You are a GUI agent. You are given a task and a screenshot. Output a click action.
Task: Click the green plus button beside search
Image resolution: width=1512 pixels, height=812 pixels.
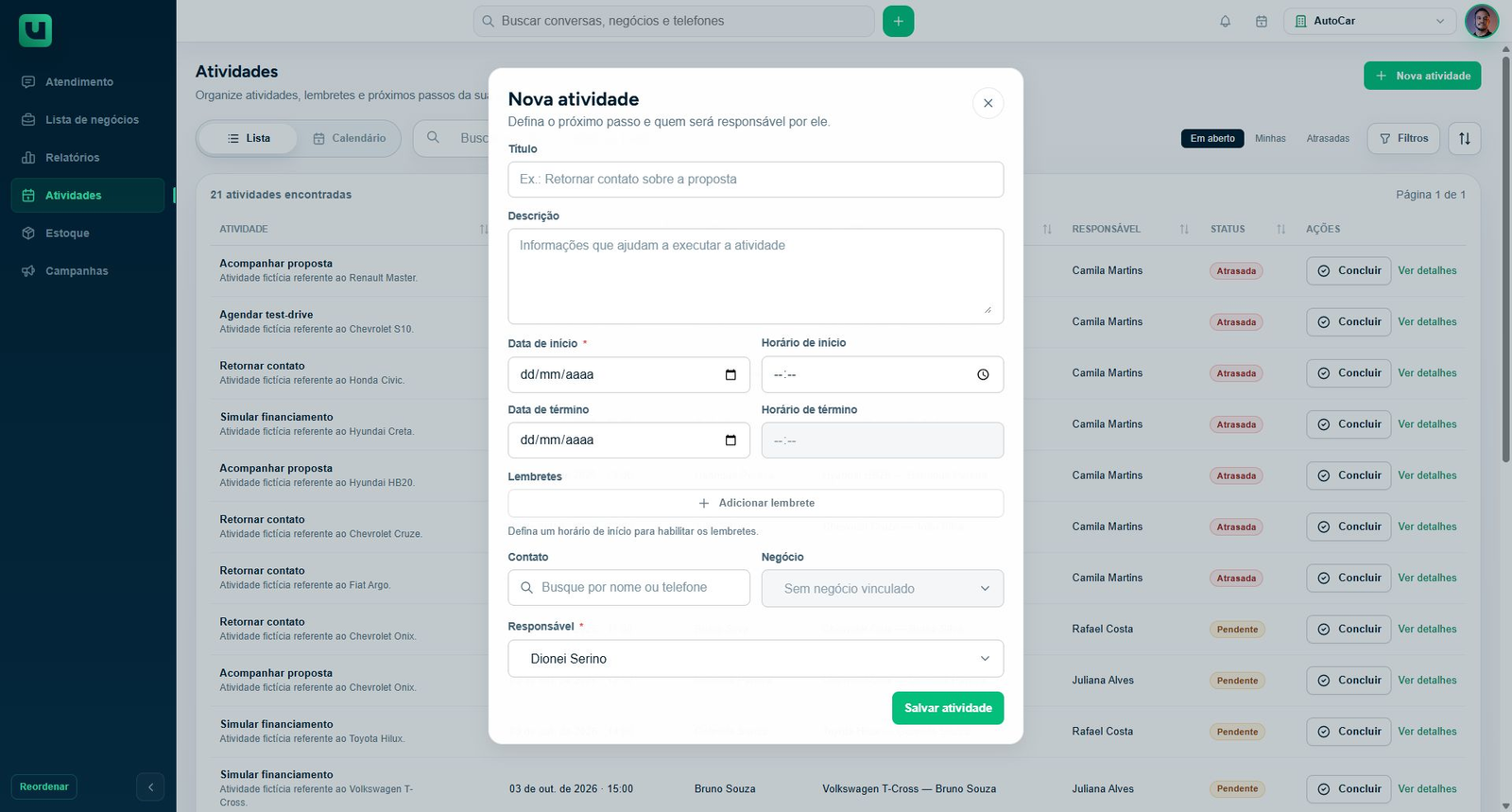(x=898, y=21)
